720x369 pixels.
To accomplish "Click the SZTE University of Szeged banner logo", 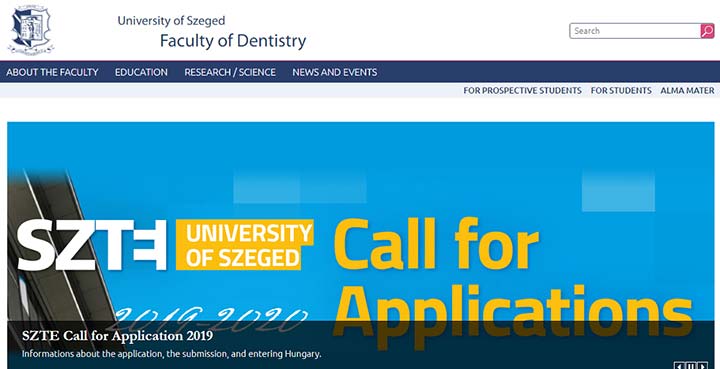I will point(165,245).
